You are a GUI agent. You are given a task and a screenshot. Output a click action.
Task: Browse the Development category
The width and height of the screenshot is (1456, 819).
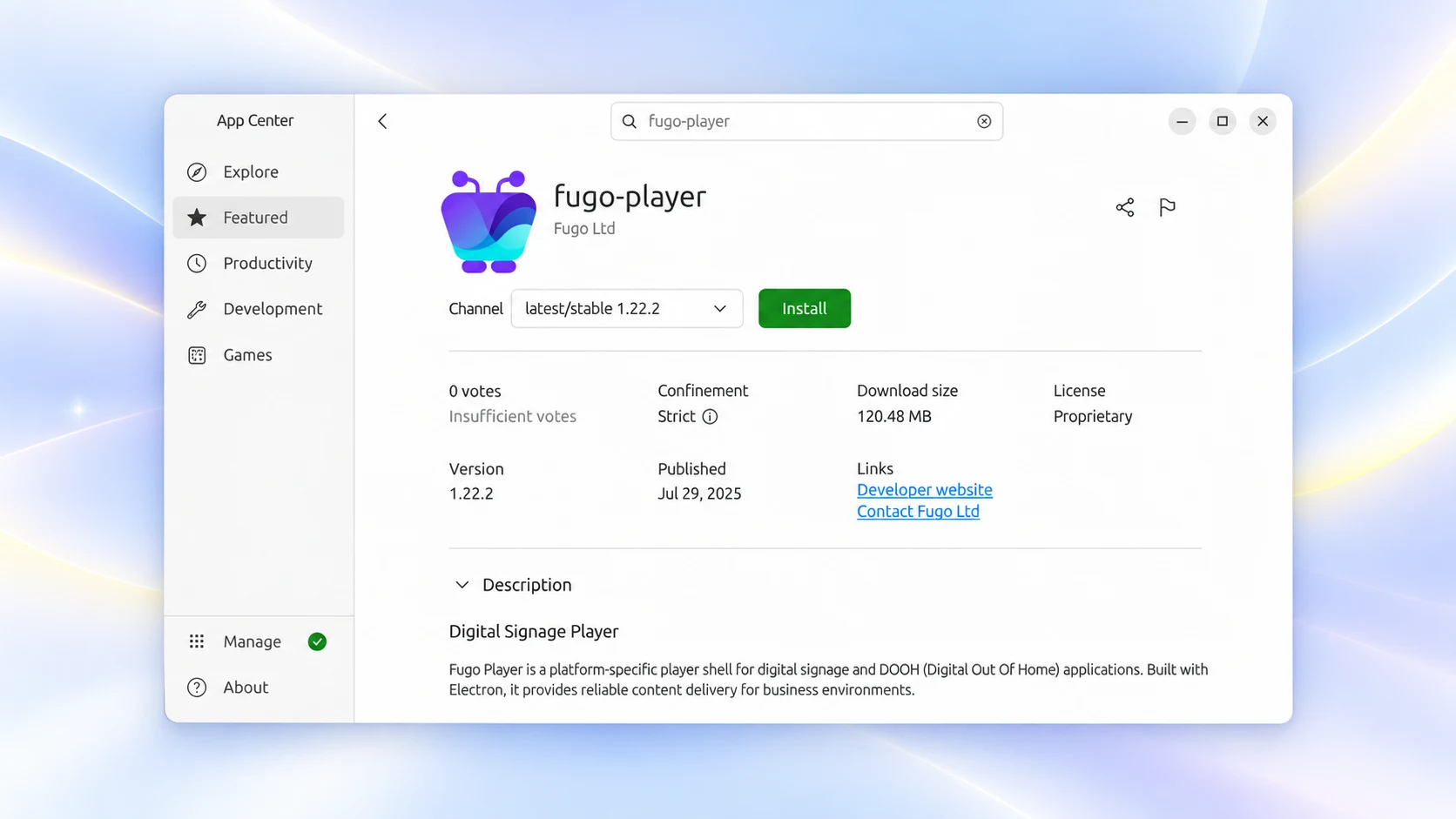259,309
